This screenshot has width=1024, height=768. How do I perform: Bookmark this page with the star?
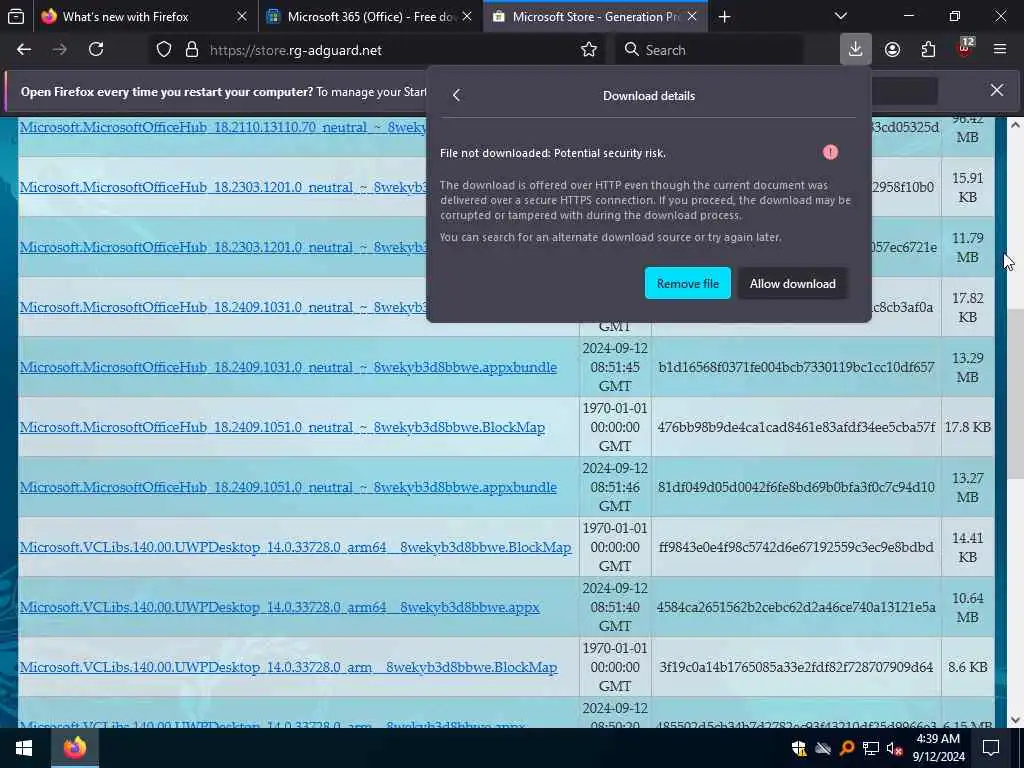[x=589, y=50]
